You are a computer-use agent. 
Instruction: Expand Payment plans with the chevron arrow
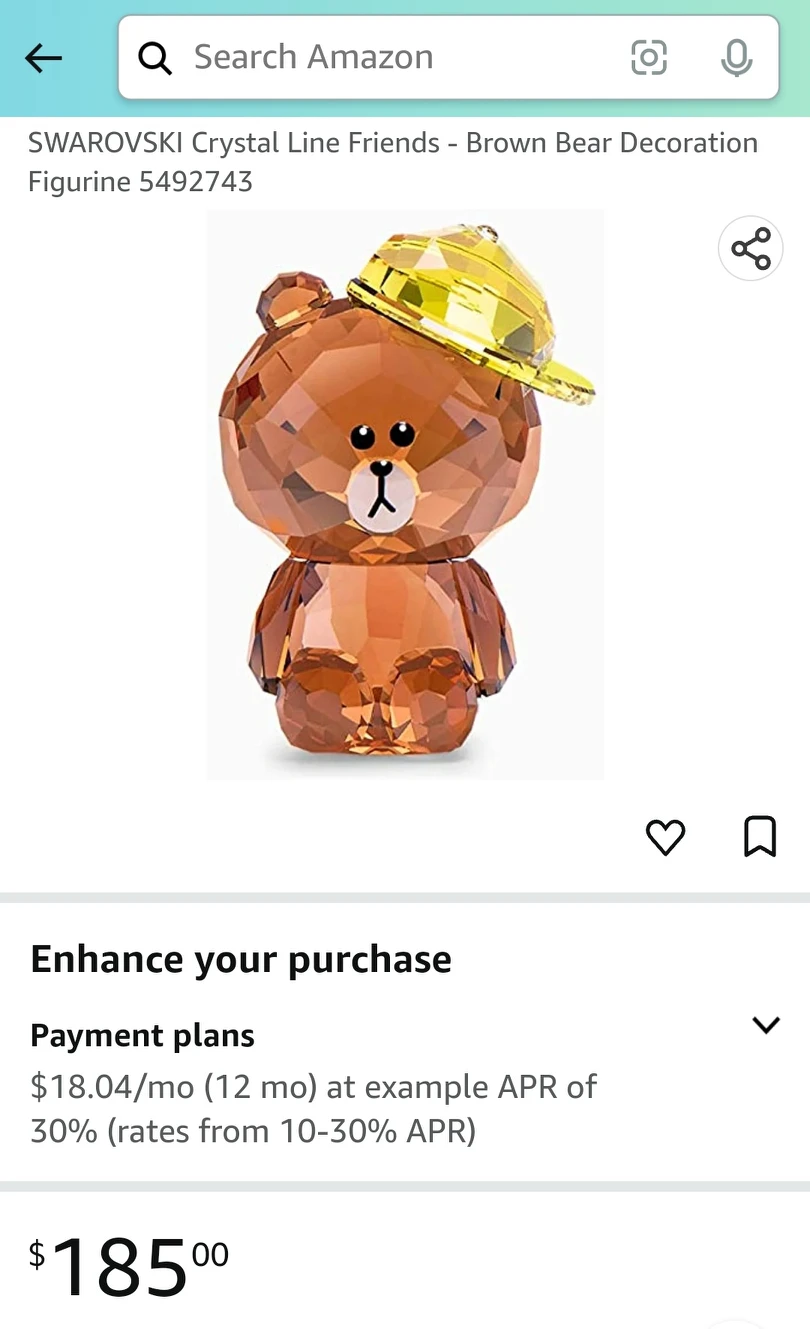click(x=766, y=1025)
